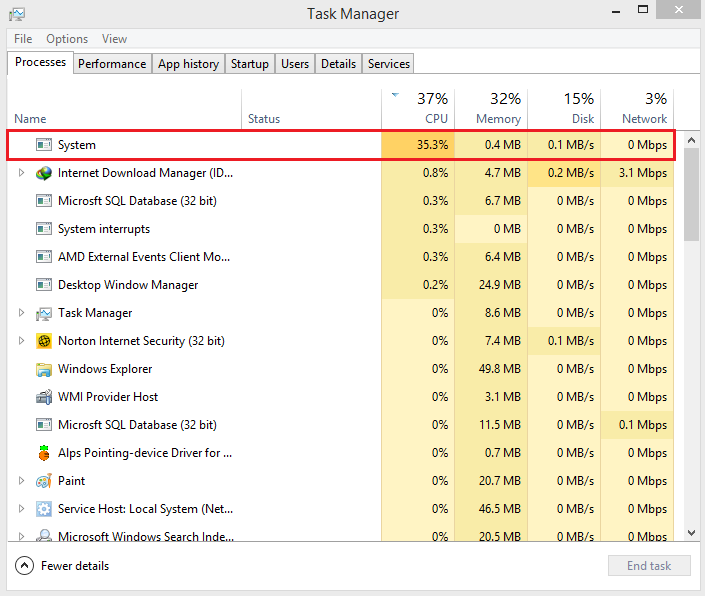Click the AMD External Events Client icon
The height and width of the screenshot is (596, 705).
(x=44, y=257)
